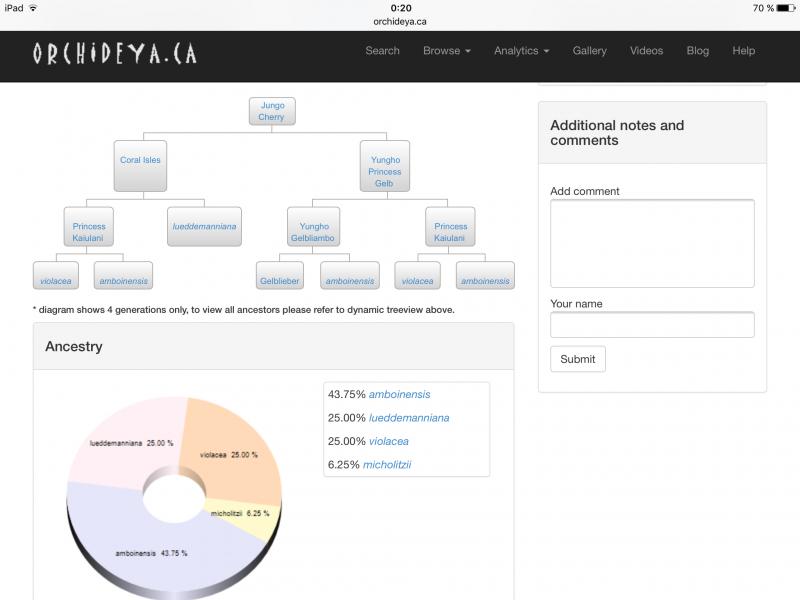Open the micholitzii link in ancestry legend
The image size is (800, 600).
(x=387, y=464)
